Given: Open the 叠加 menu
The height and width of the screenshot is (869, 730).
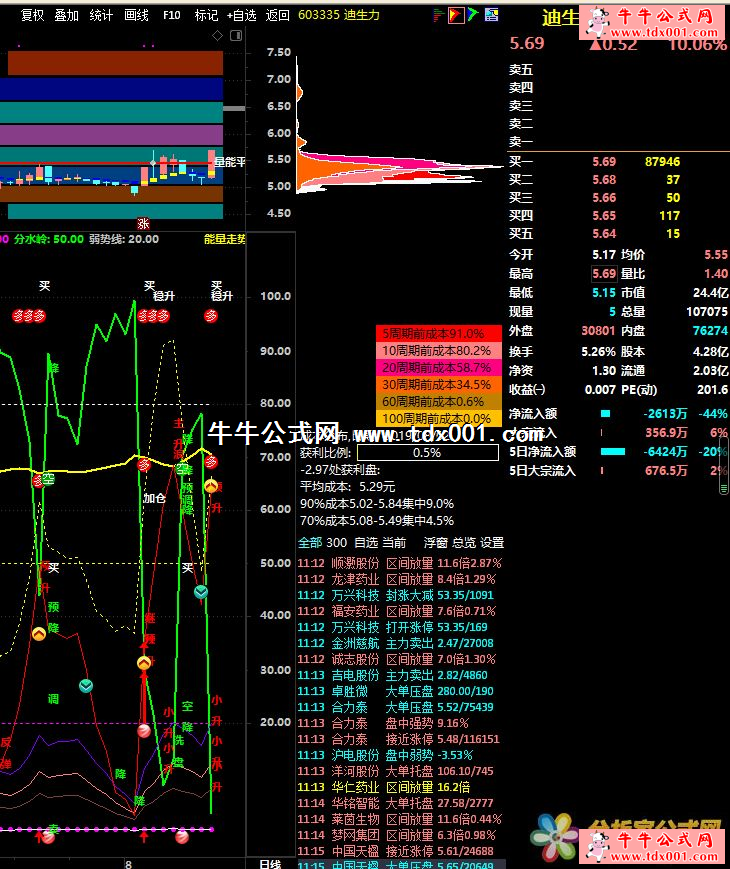Looking at the screenshot, I should 67,15.
